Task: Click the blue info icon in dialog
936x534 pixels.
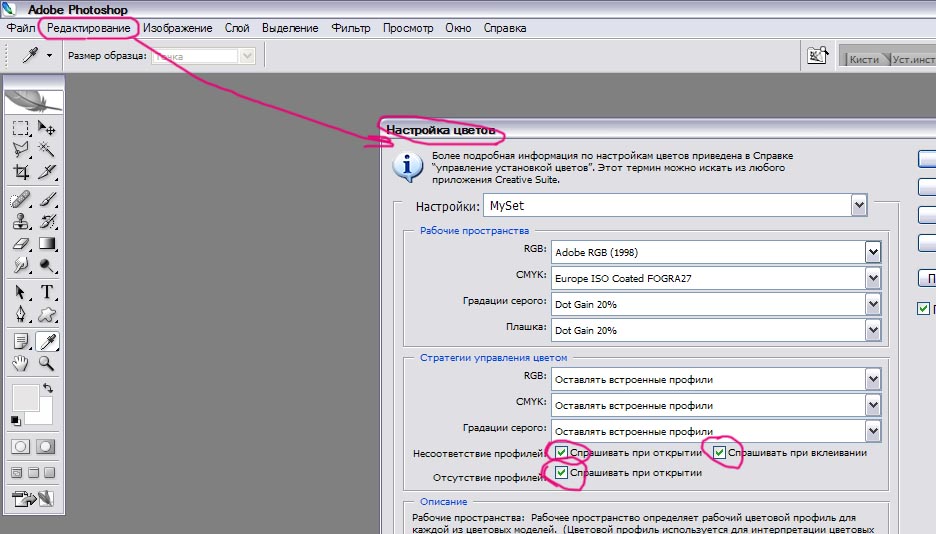Action: click(408, 166)
